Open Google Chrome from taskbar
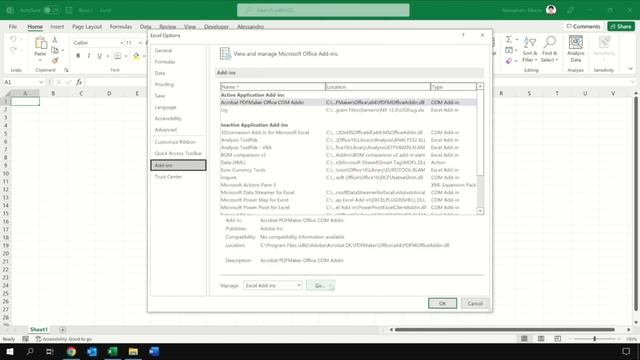 (71, 351)
